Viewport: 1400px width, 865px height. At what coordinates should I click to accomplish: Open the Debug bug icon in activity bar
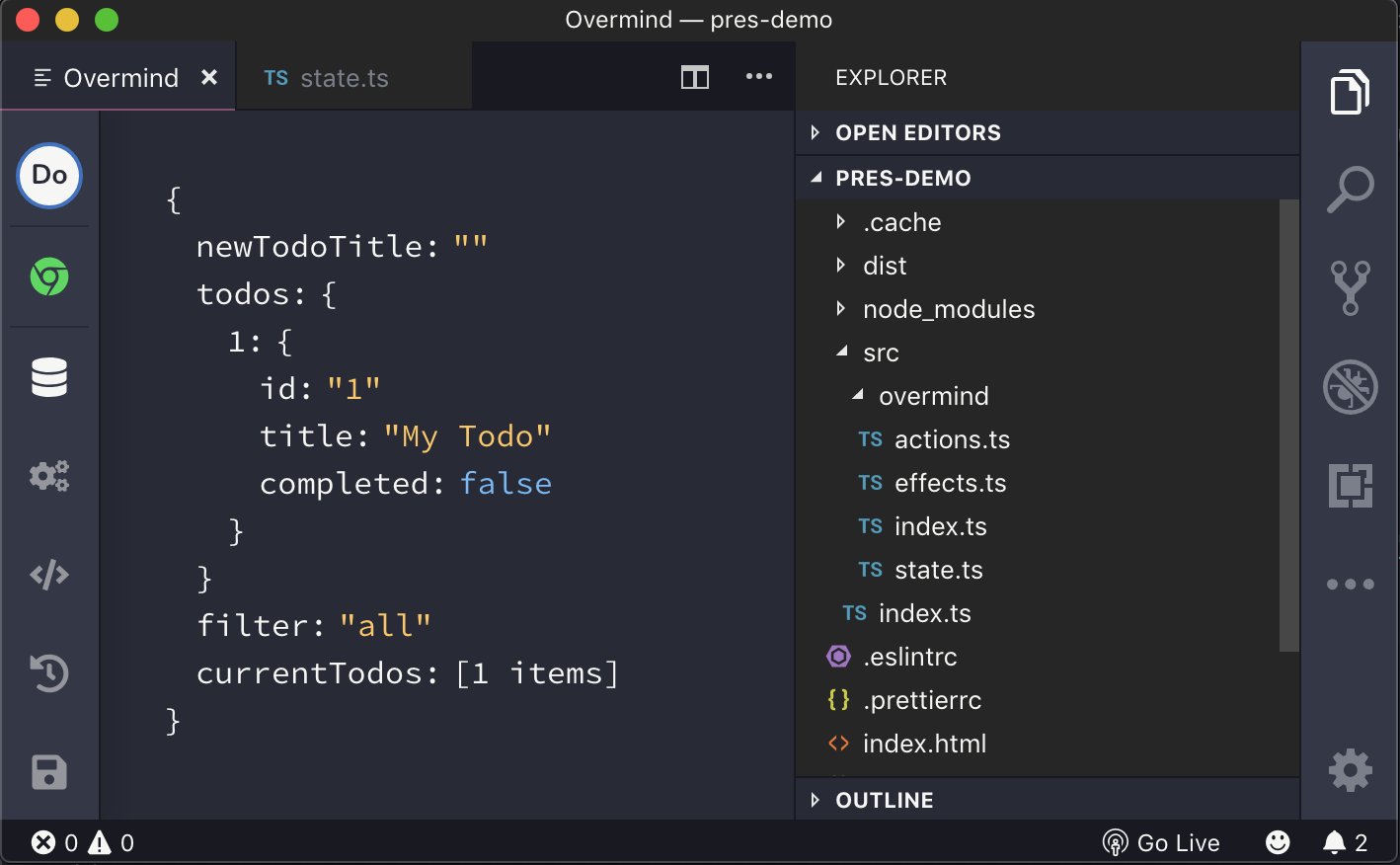(x=1350, y=386)
